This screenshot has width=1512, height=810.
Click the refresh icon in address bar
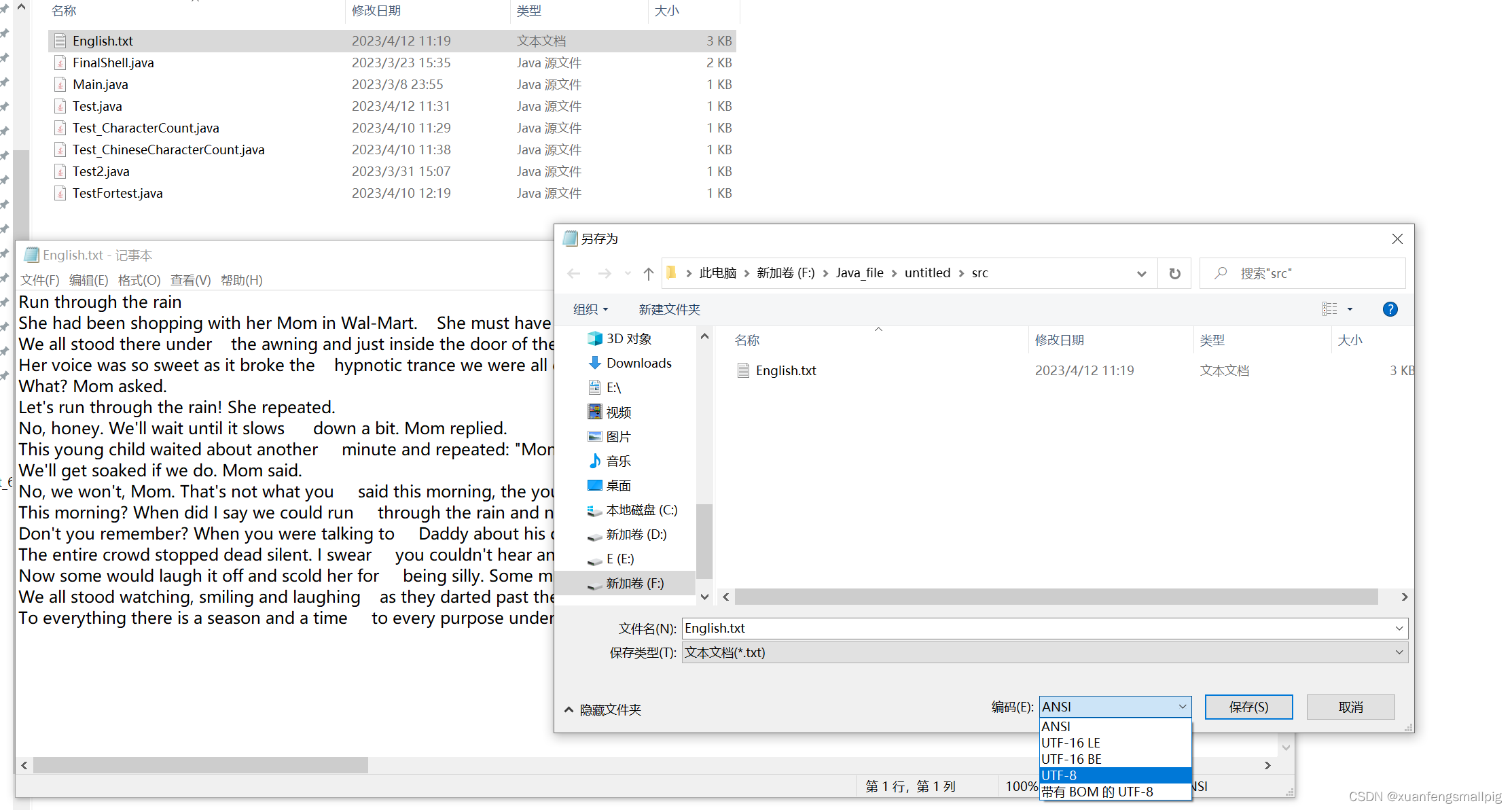[x=1174, y=273]
